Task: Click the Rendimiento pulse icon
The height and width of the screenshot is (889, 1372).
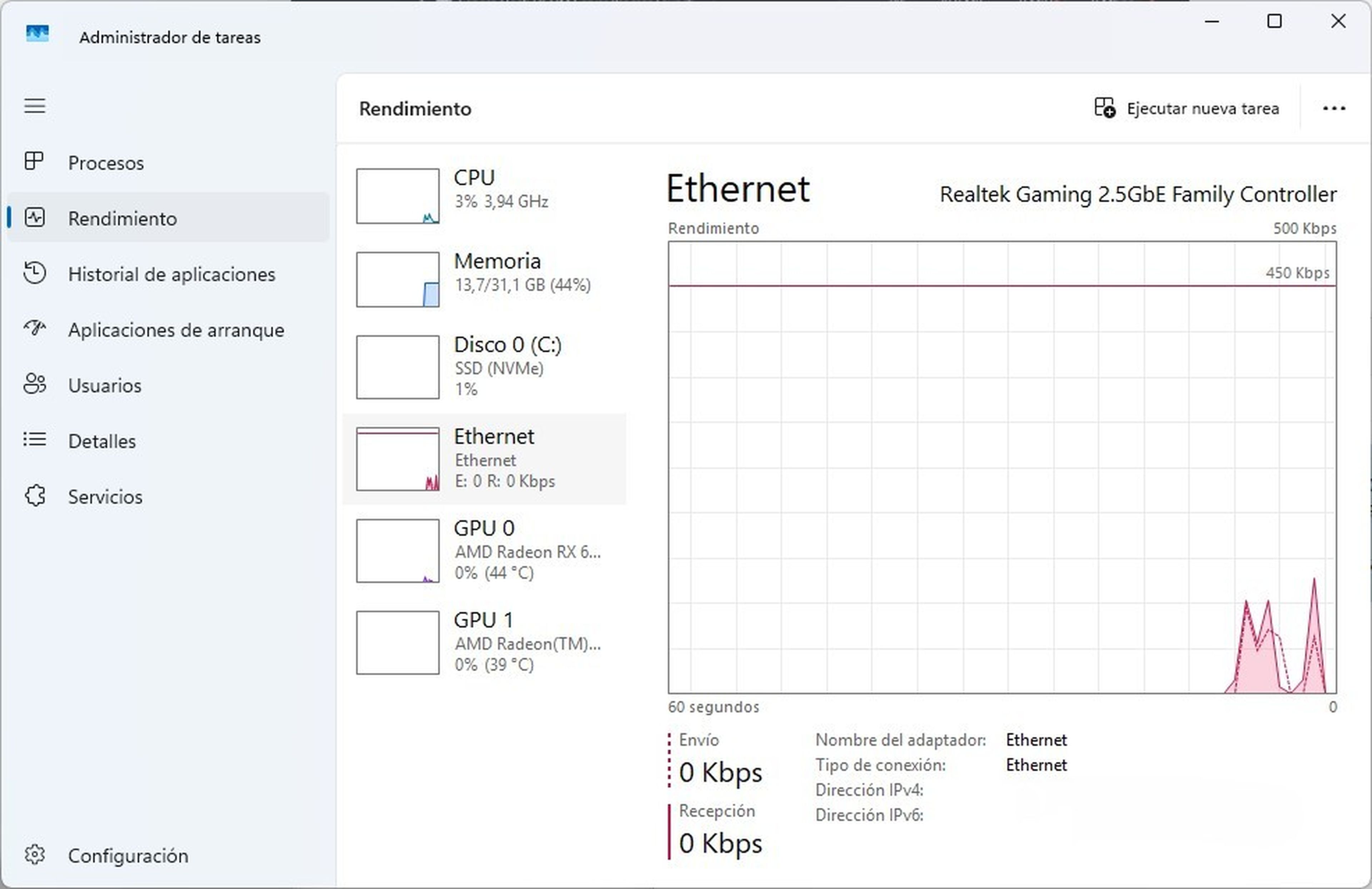Action: pyautogui.click(x=35, y=217)
